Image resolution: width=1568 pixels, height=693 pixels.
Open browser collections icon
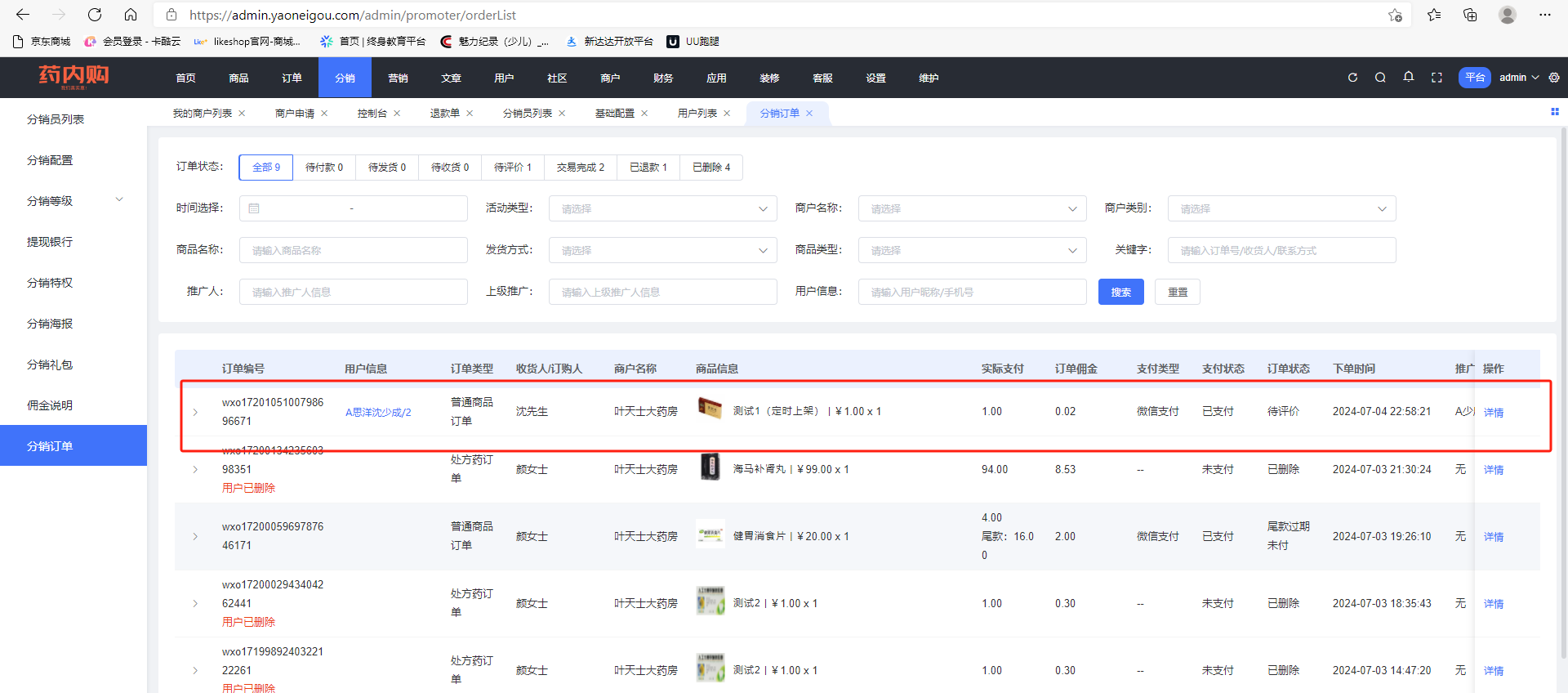coord(1470,15)
